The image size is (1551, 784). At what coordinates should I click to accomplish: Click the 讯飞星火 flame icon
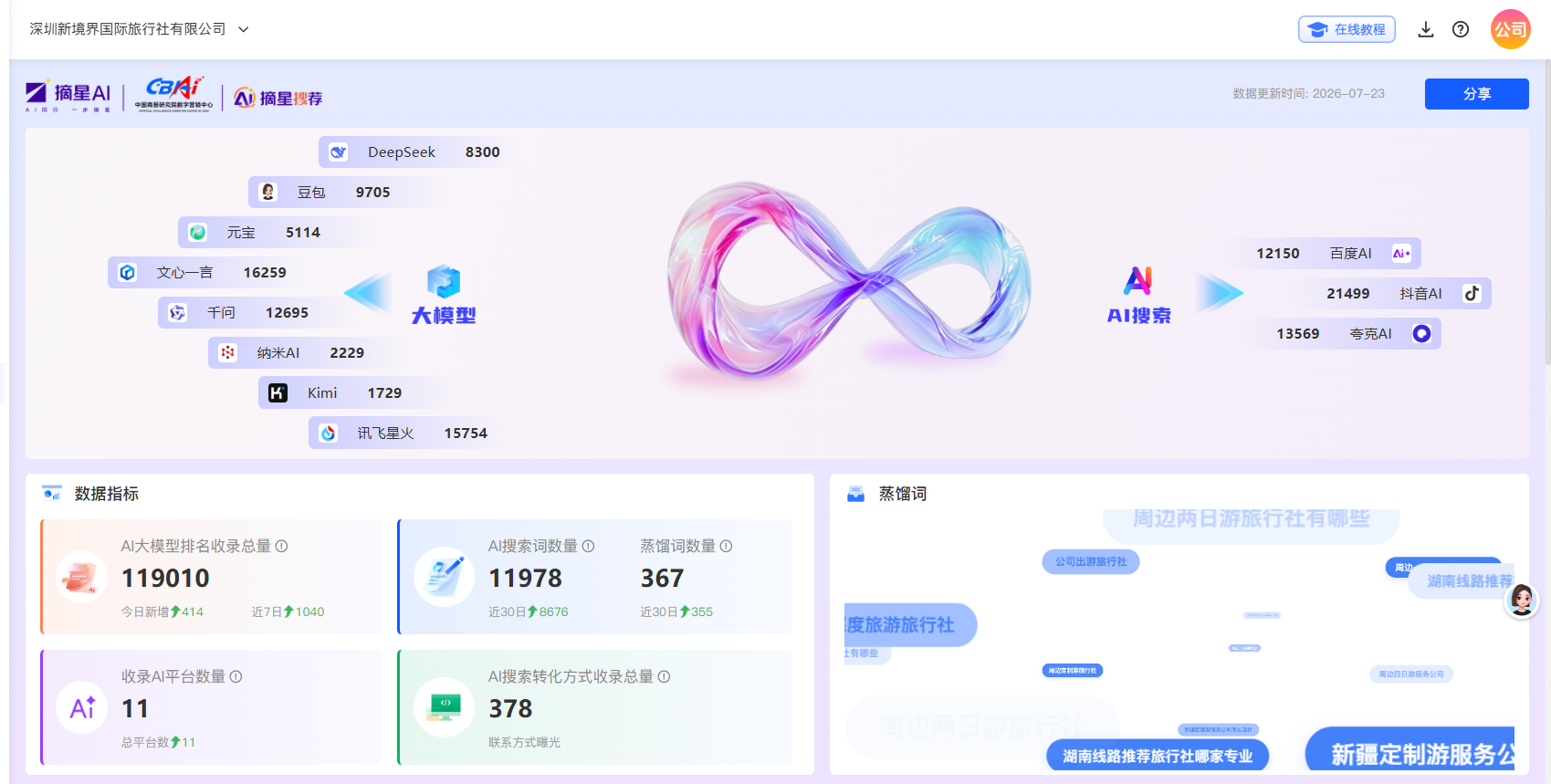click(328, 434)
